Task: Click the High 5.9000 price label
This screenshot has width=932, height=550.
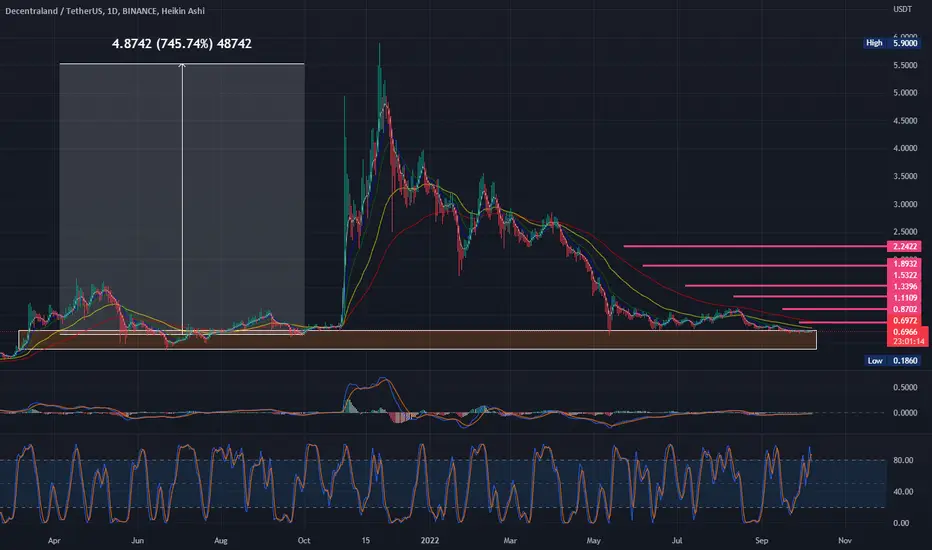Action: [x=892, y=43]
